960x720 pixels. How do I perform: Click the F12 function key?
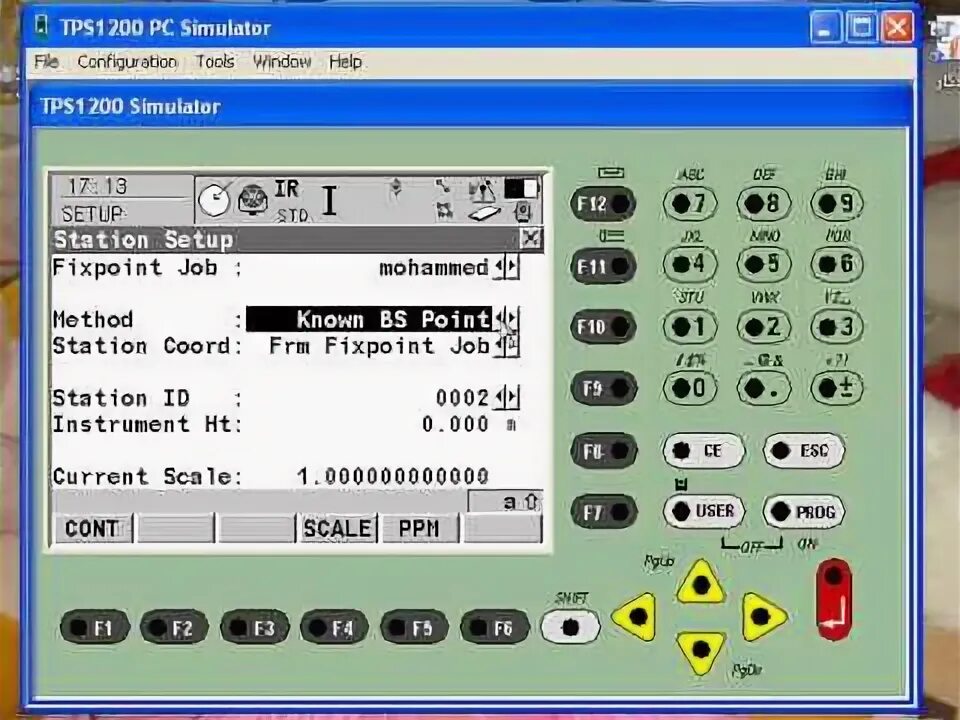click(x=603, y=203)
